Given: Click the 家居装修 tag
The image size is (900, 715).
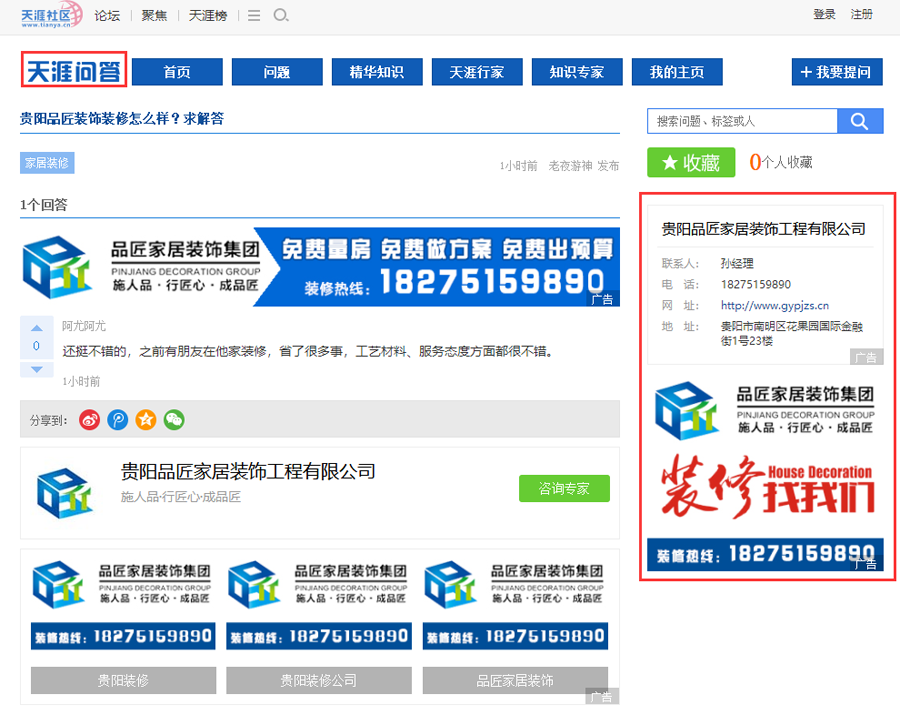Looking at the screenshot, I should pos(47,163).
